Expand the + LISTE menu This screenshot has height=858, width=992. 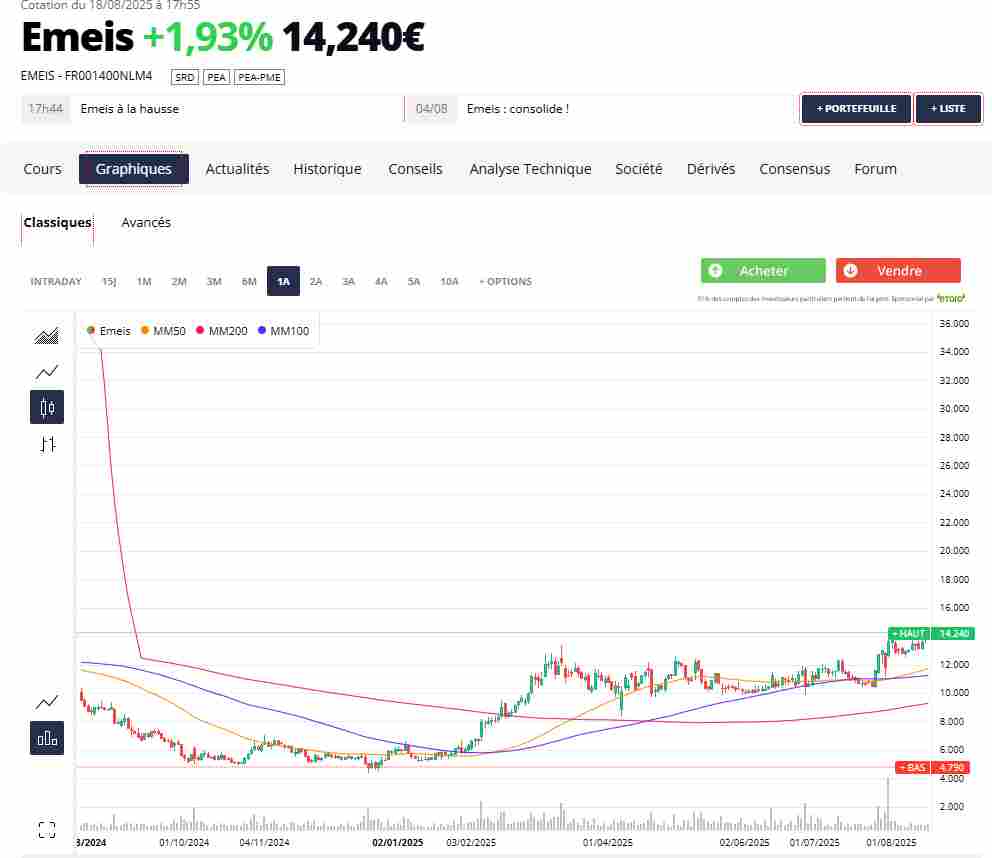tap(948, 108)
